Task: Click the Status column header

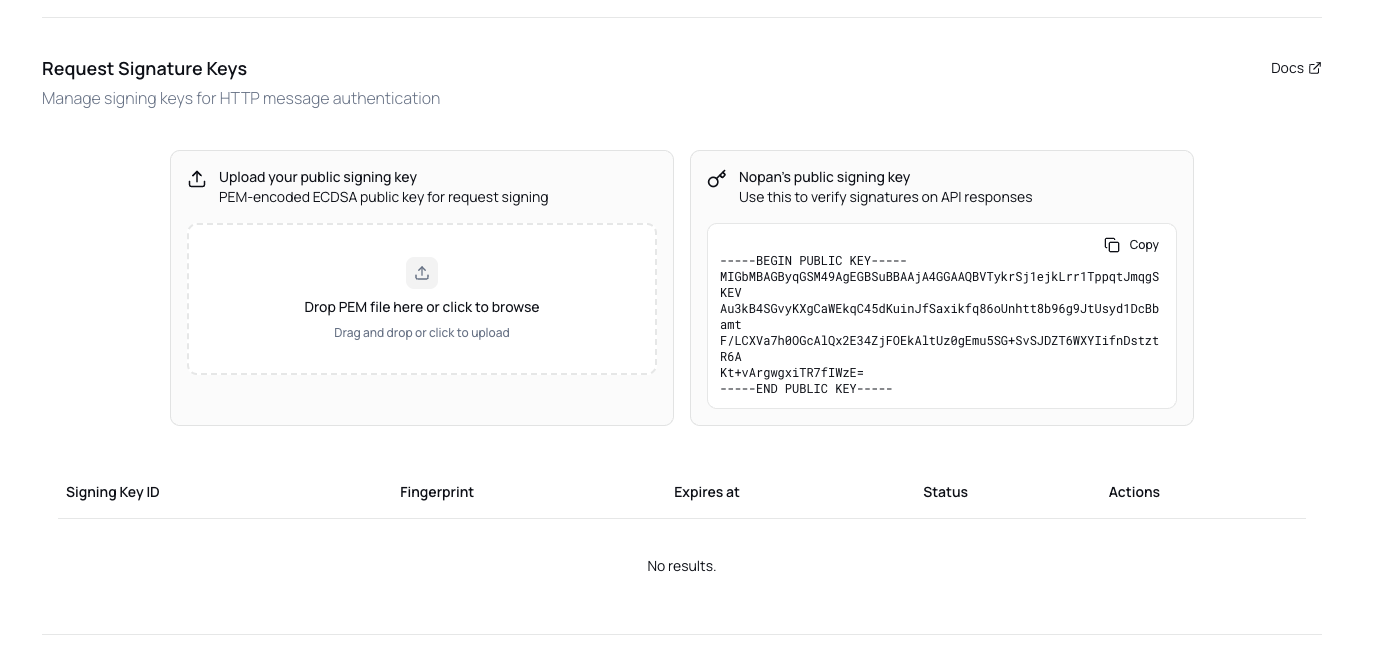Action: 945,492
